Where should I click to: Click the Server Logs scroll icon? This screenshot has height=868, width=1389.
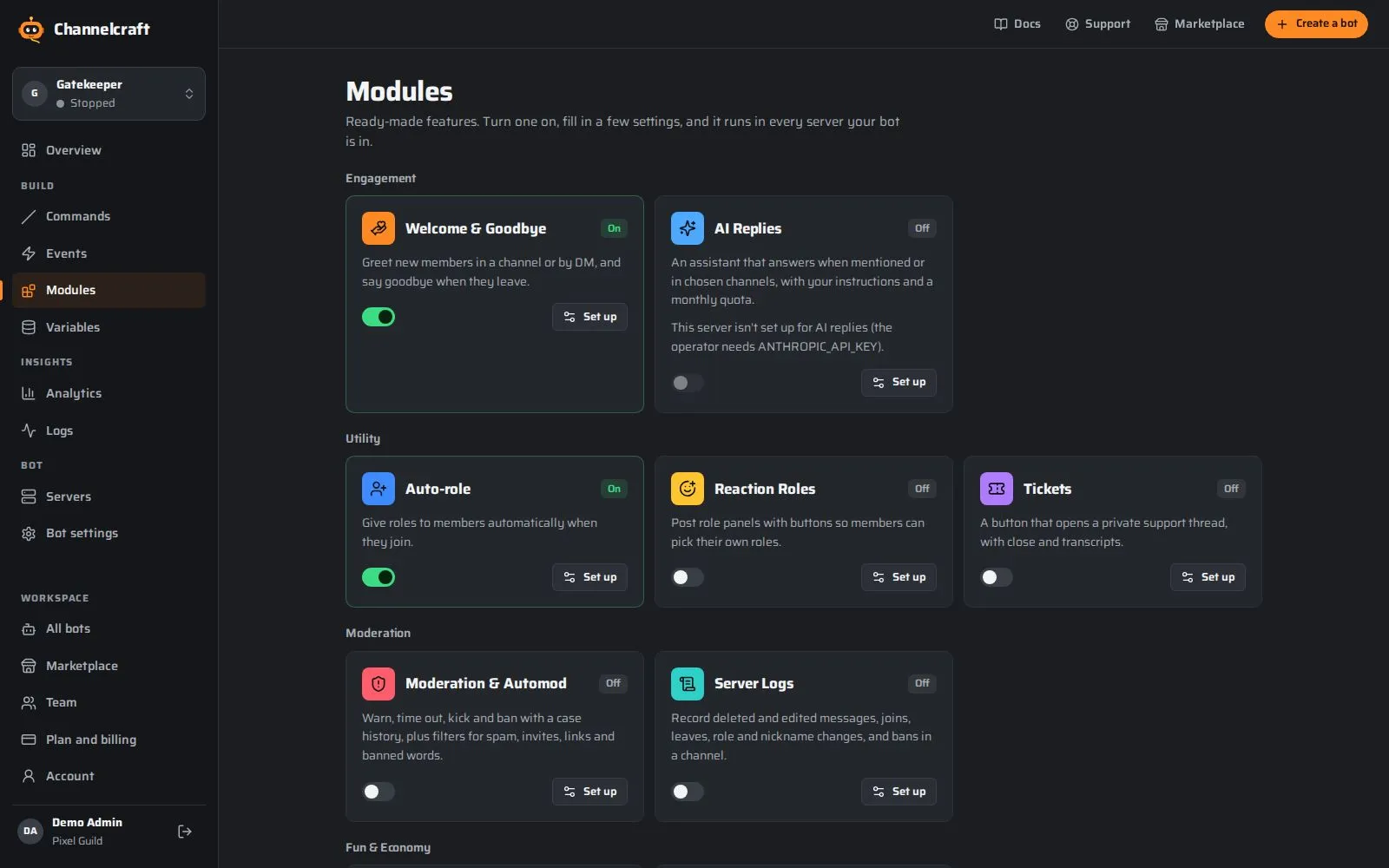click(688, 684)
